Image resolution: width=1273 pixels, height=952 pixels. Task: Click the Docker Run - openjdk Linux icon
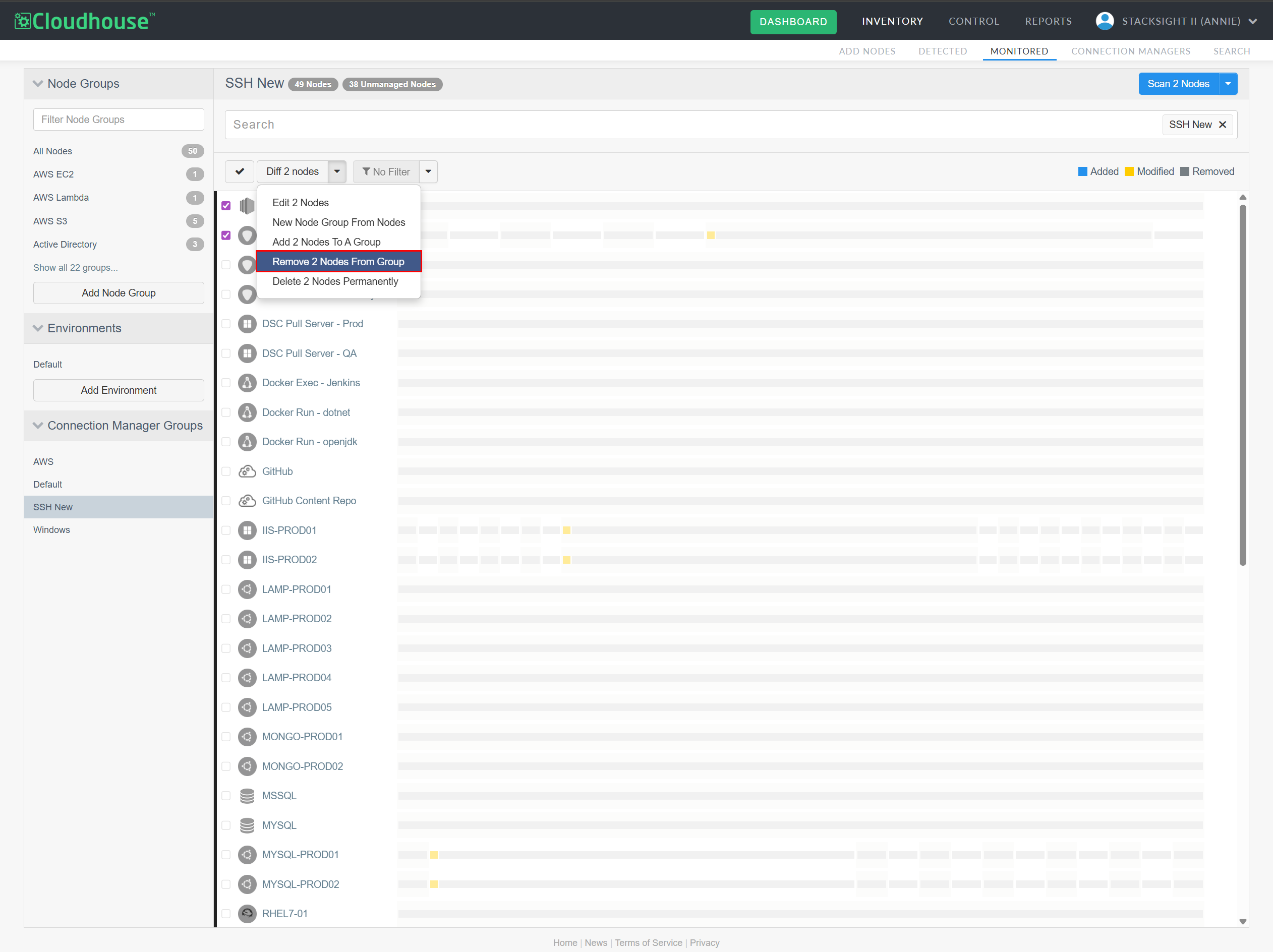(x=247, y=442)
